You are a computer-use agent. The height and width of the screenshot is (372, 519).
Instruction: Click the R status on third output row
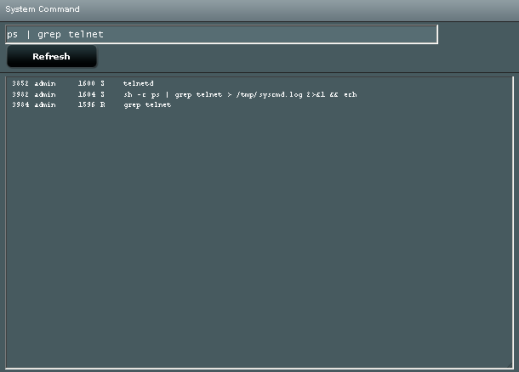[103, 105]
